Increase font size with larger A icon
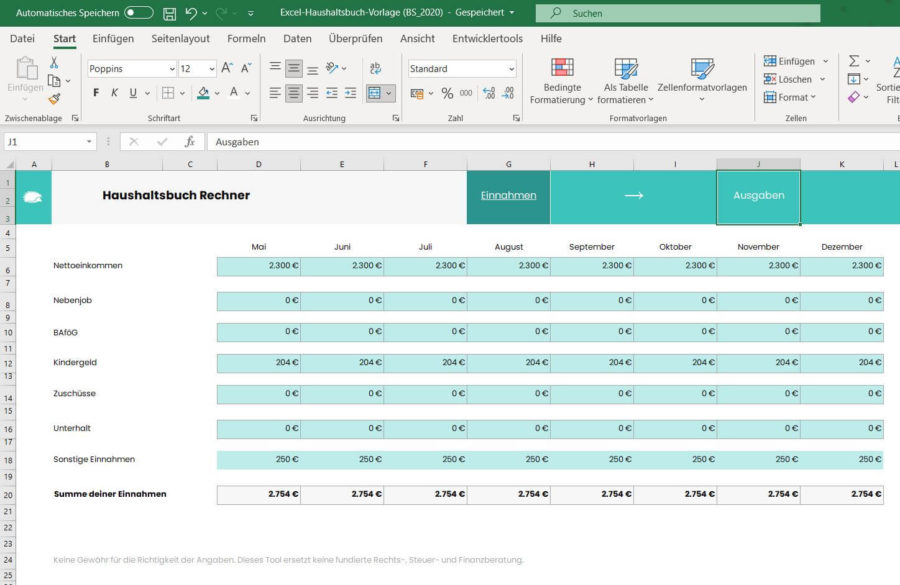Image resolution: width=900 pixels, height=585 pixels. [x=227, y=68]
